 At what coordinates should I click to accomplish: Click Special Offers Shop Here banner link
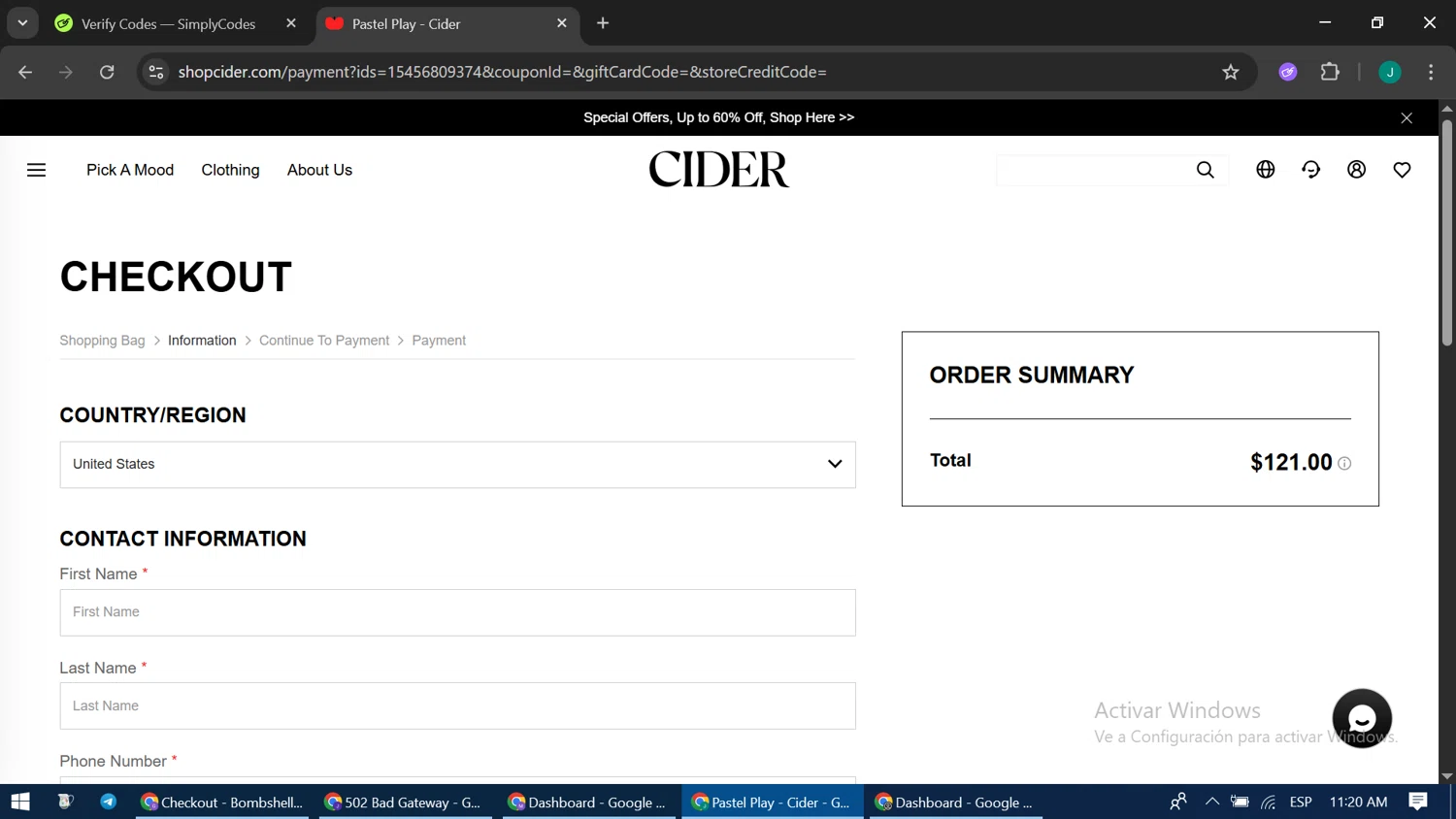point(718,117)
